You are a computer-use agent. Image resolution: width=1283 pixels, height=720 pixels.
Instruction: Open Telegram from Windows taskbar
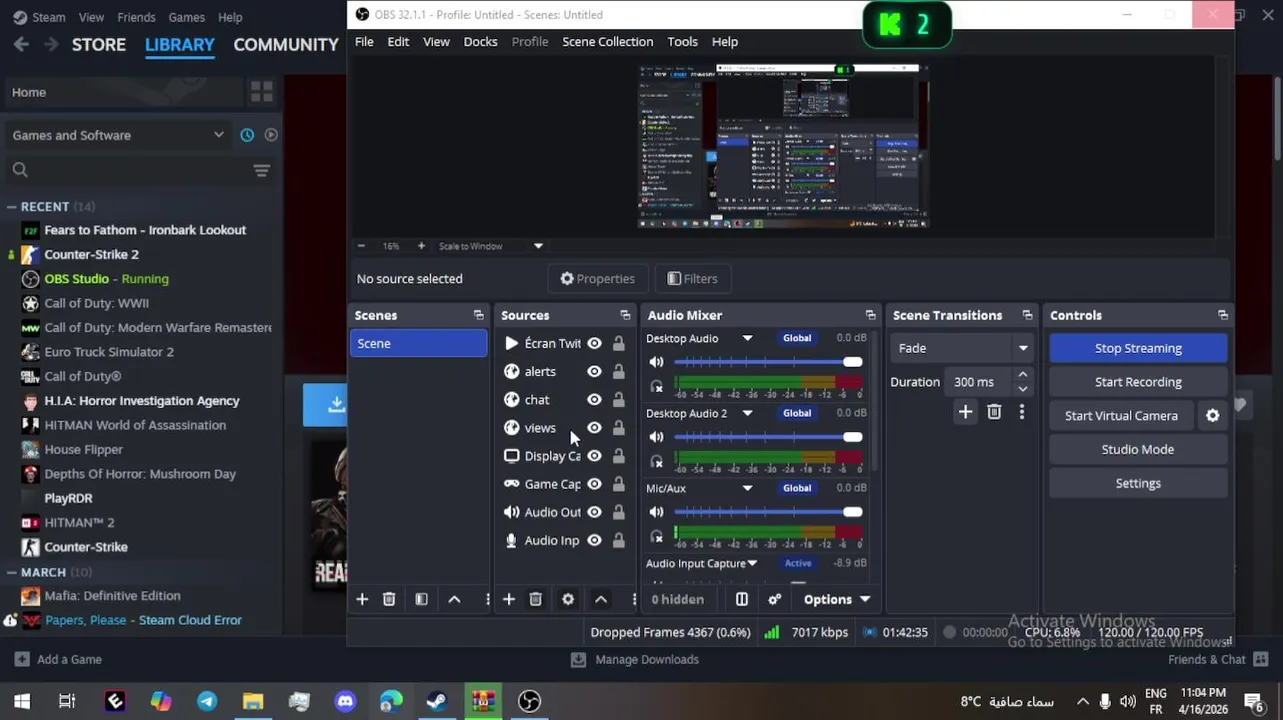coord(207,701)
